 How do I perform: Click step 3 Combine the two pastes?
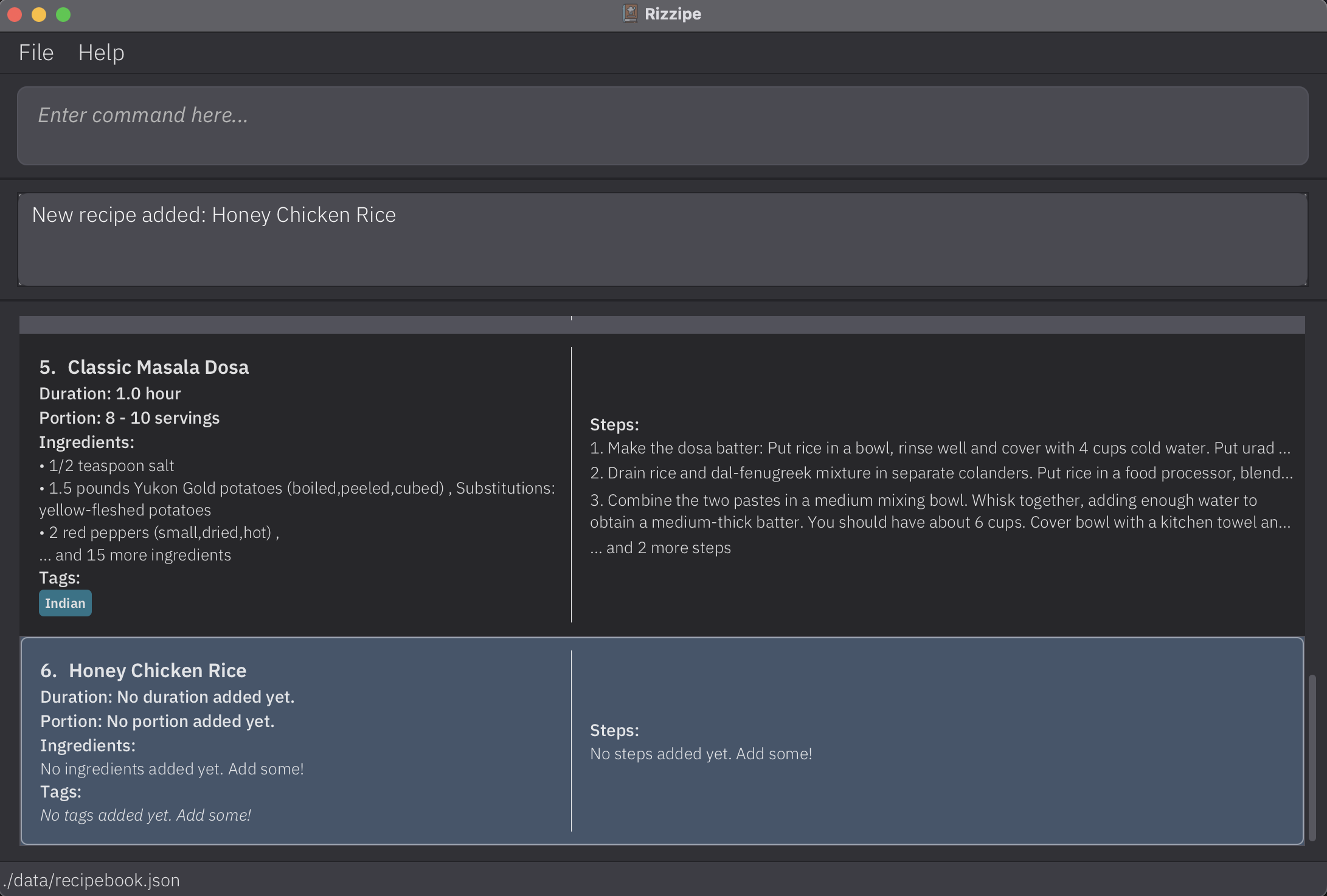940,511
